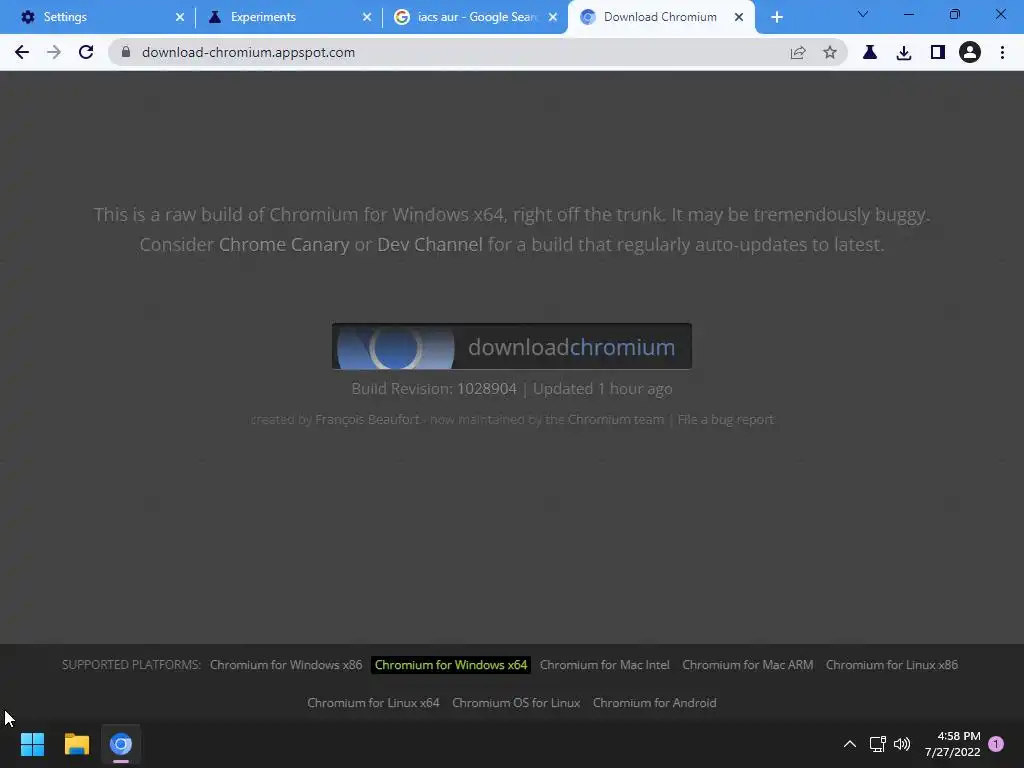Click the downloadchromium download button
Screen dimensions: 1024x768
511,346
